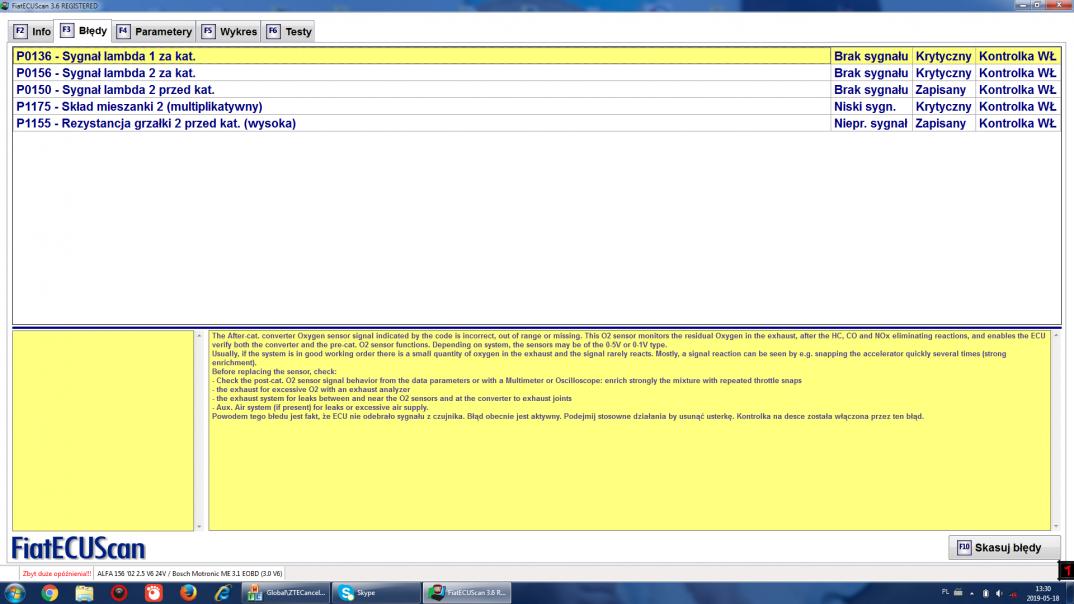Open the Parametery tab
The height and width of the screenshot is (604, 1074).
pyautogui.click(x=154, y=32)
